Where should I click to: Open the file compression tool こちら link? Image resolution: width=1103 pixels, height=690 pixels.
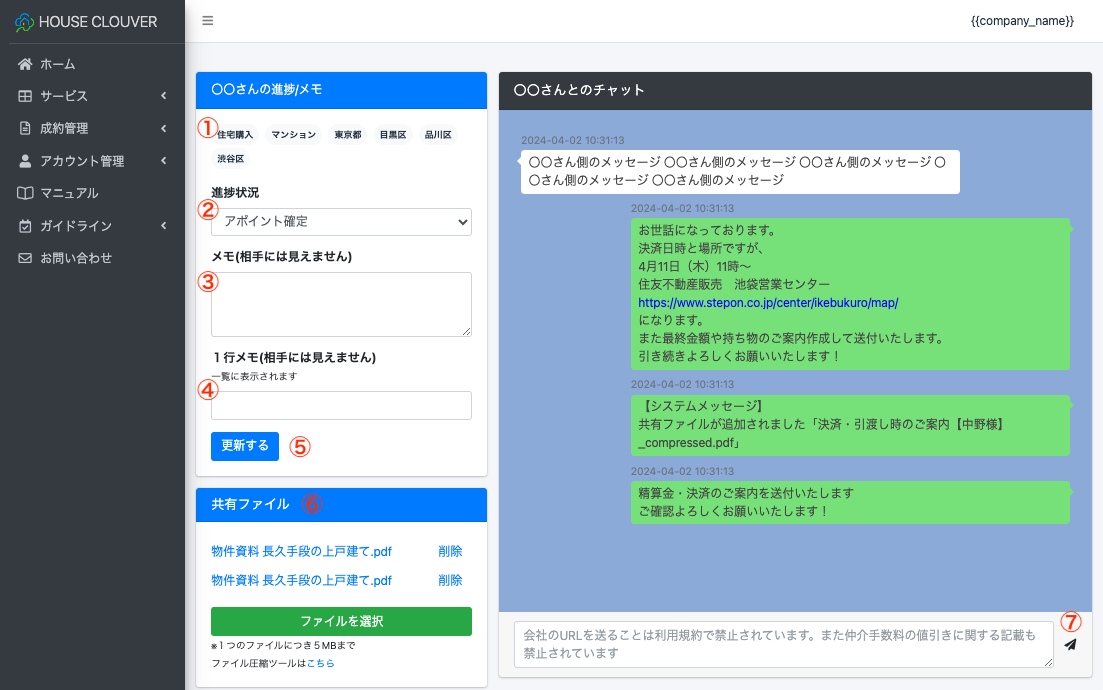pyautogui.click(x=320, y=663)
